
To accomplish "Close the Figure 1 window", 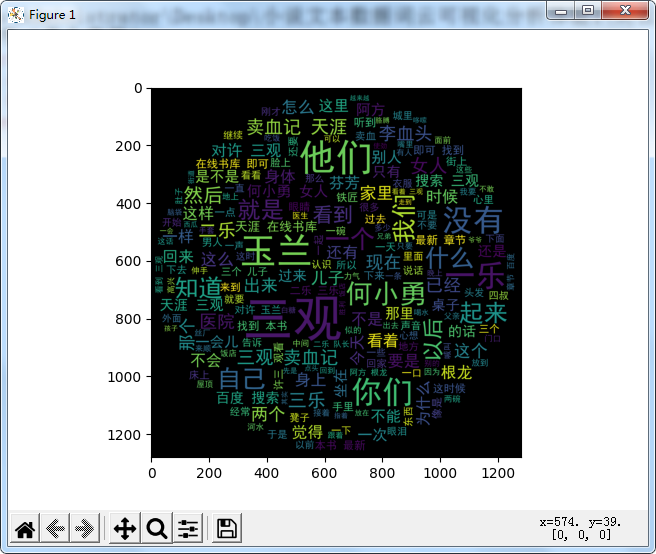I will point(625,10).
